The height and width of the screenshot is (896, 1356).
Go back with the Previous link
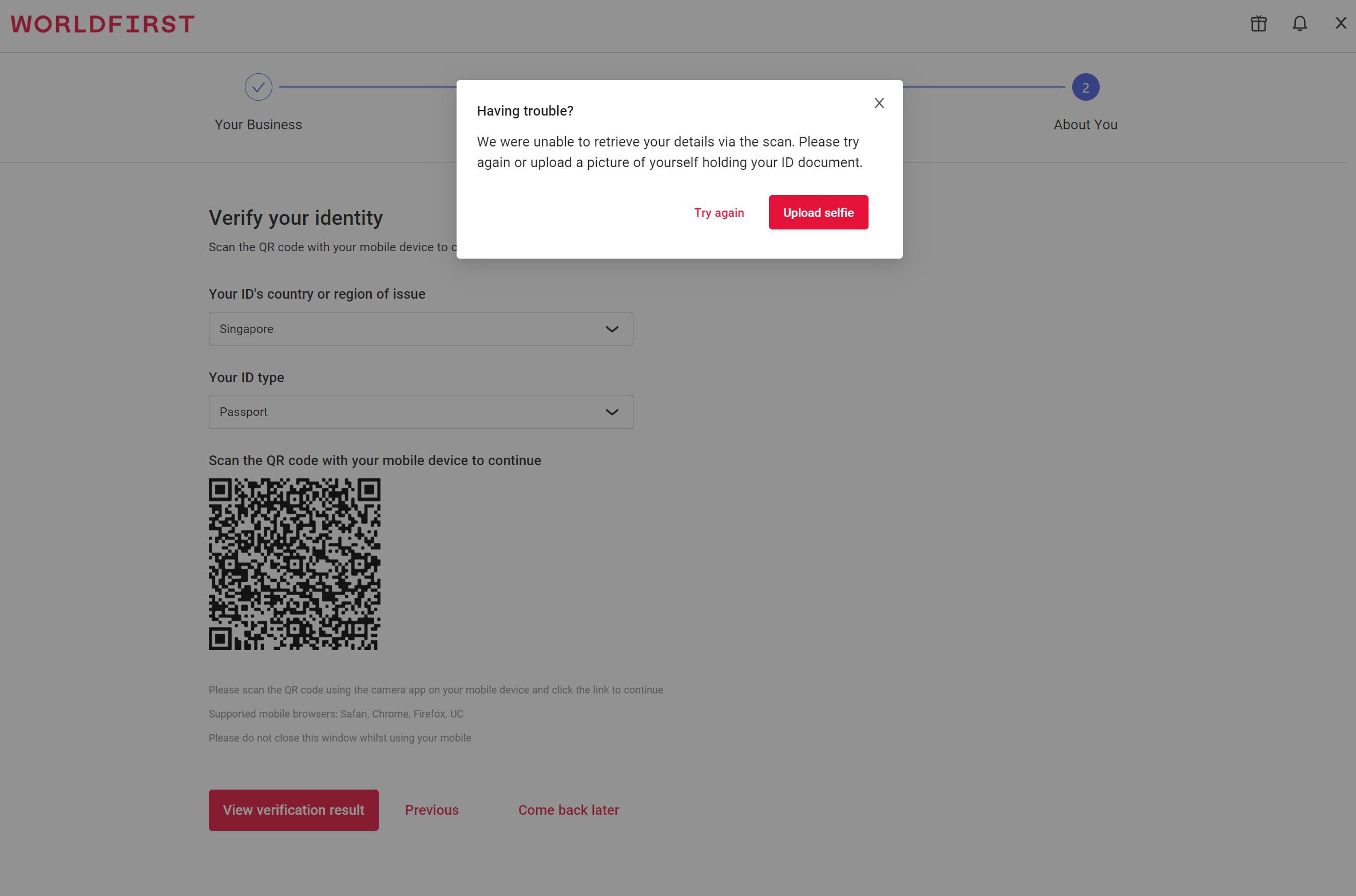(431, 810)
